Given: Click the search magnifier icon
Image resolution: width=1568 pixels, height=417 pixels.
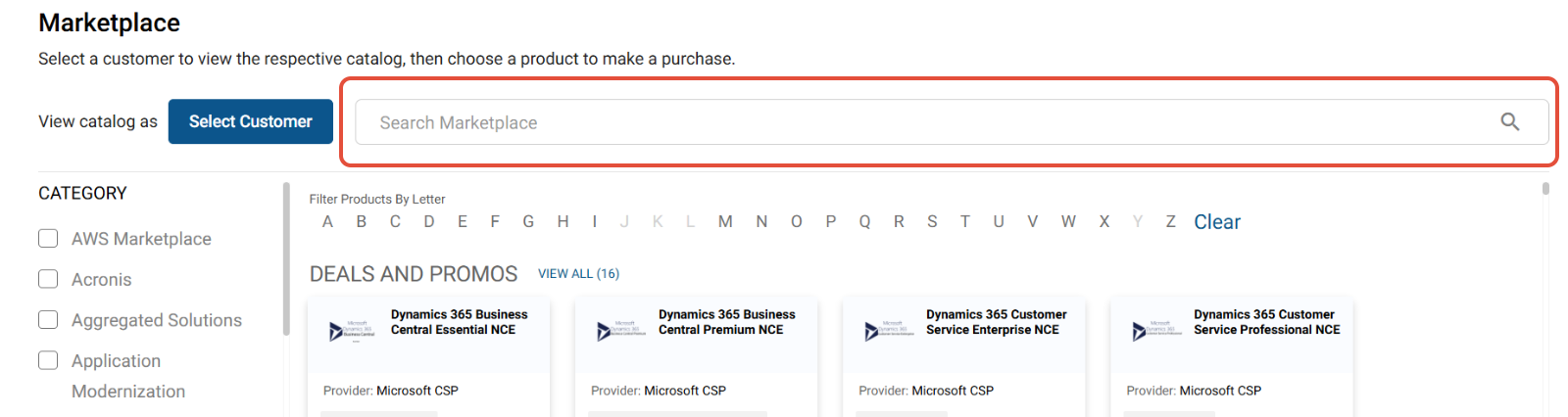Looking at the screenshot, I should [1509, 121].
